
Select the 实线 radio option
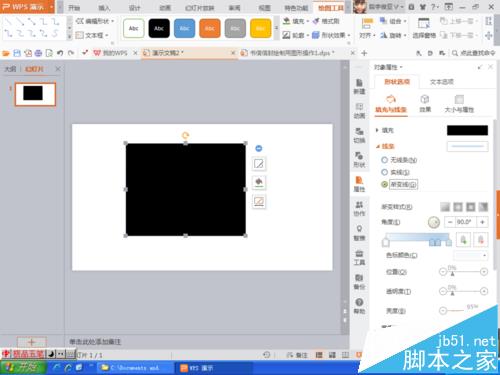[x=384, y=172]
